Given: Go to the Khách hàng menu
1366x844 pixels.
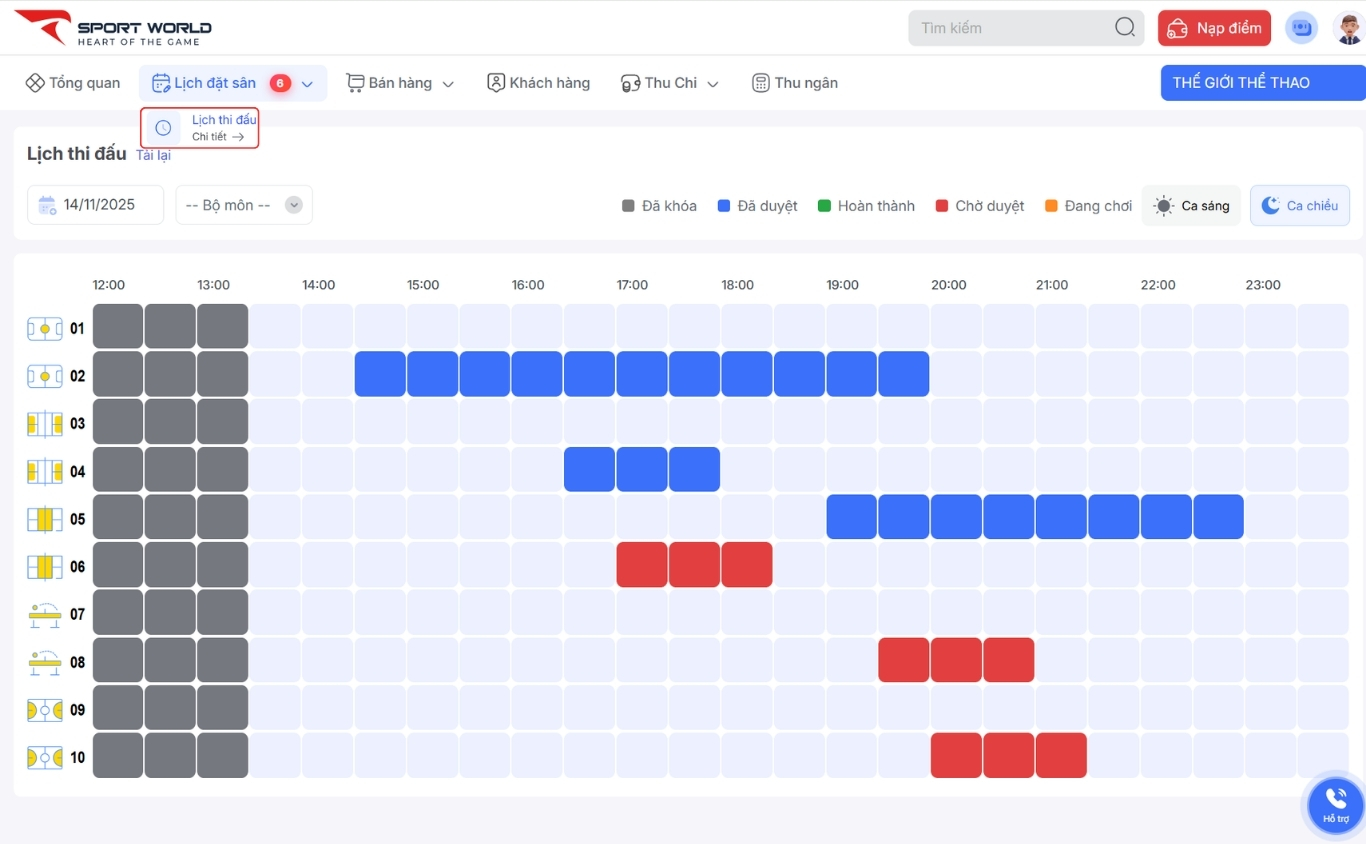Looking at the screenshot, I should click(x=538, y=83).
